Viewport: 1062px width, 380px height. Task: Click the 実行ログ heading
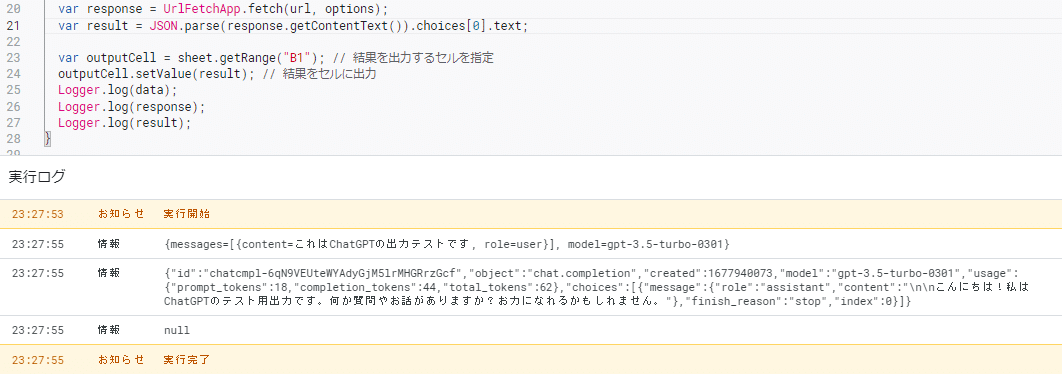click(x=37, y=177)
